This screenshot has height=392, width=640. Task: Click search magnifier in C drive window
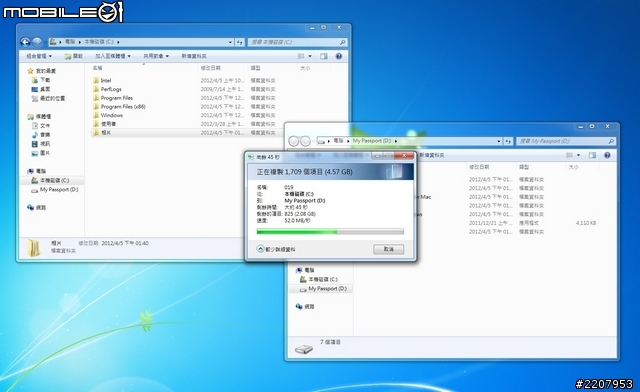pos(342,42)
